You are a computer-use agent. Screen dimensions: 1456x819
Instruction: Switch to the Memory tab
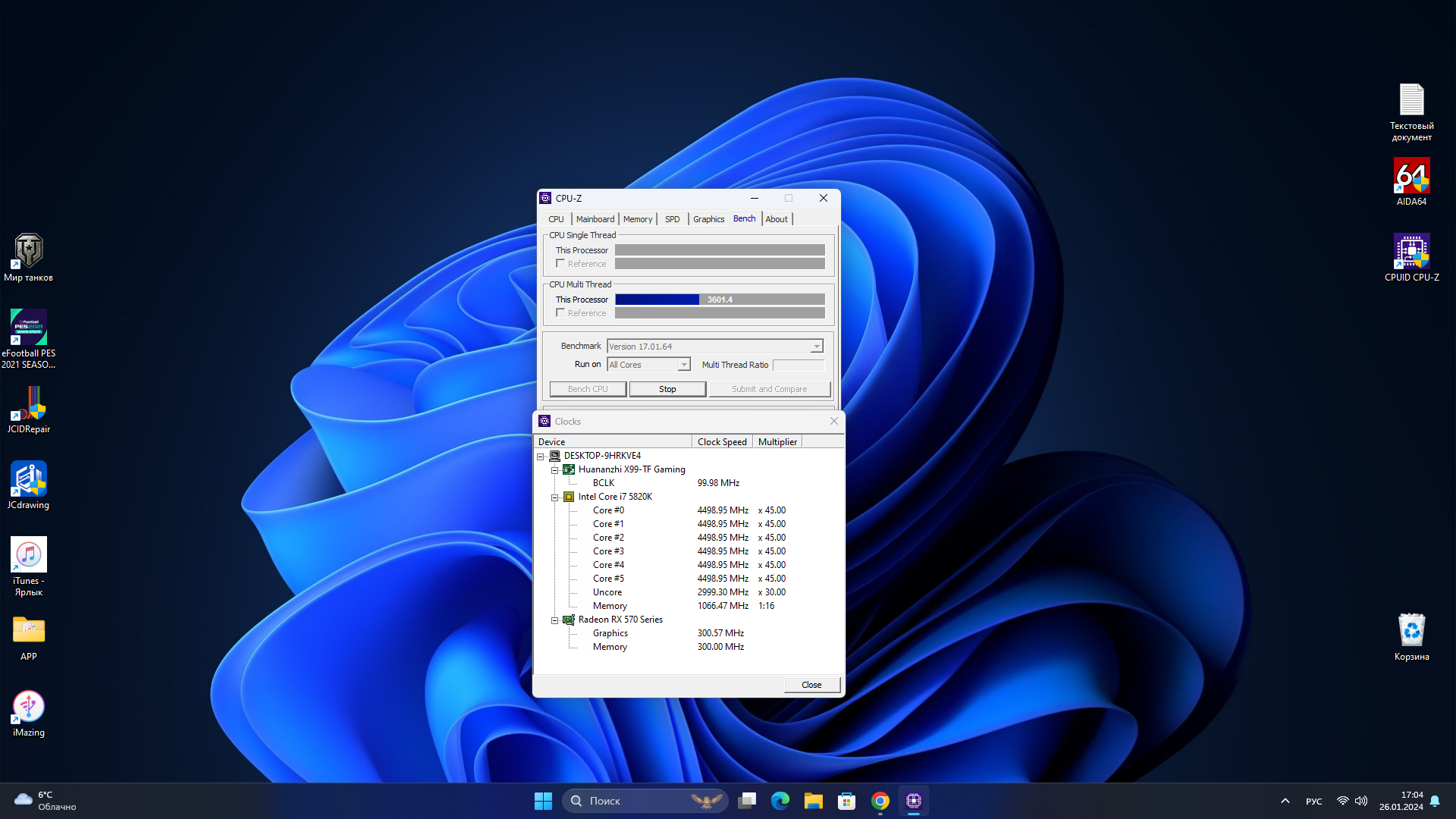(x=637, y=219)
